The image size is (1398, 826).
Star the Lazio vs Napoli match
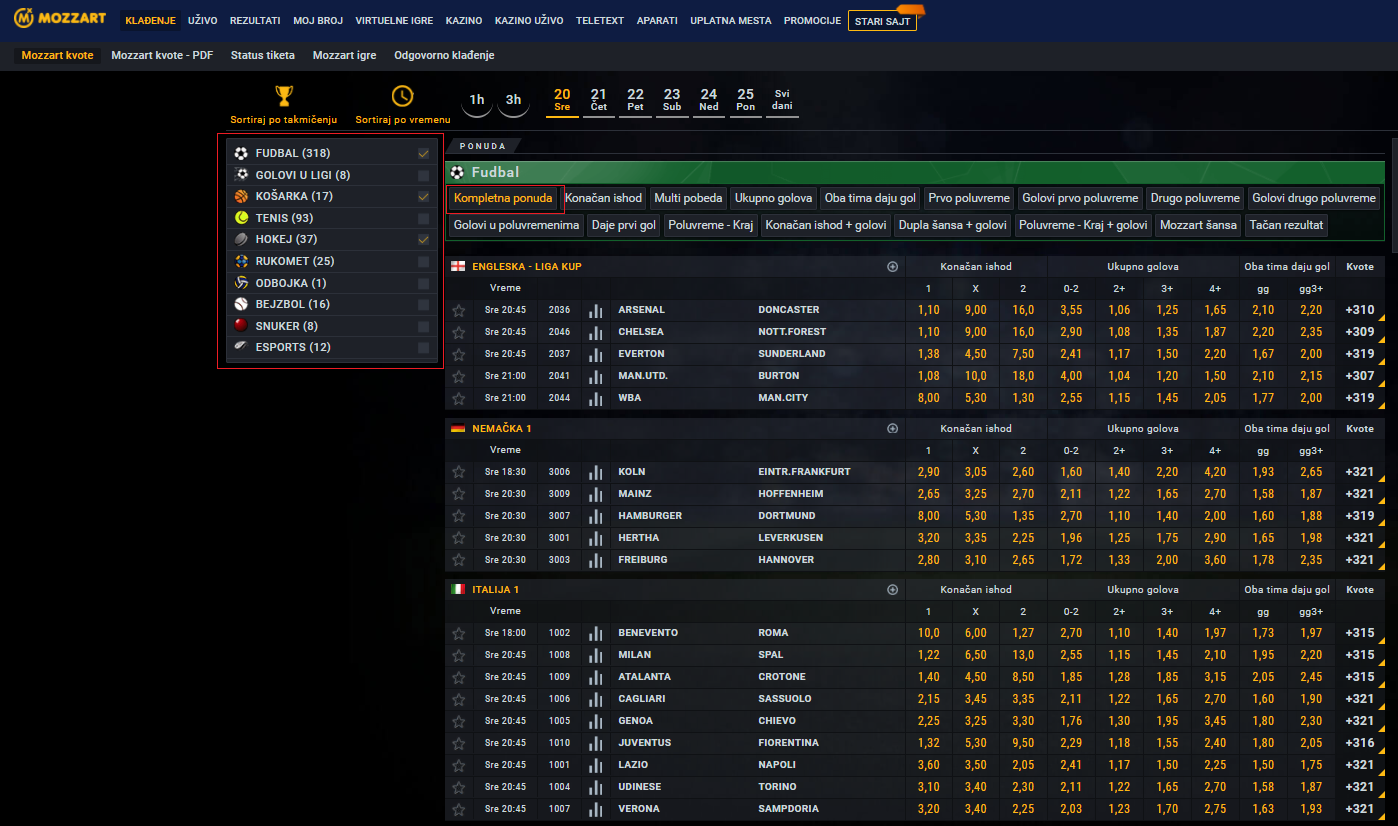point(459,765)
